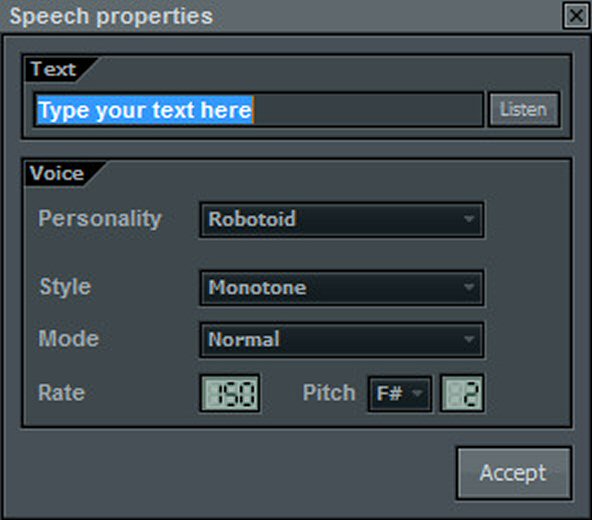Click the arrow on the Robotoid combo box
Viewport: 592px width, 520px height.
[469, 219]
